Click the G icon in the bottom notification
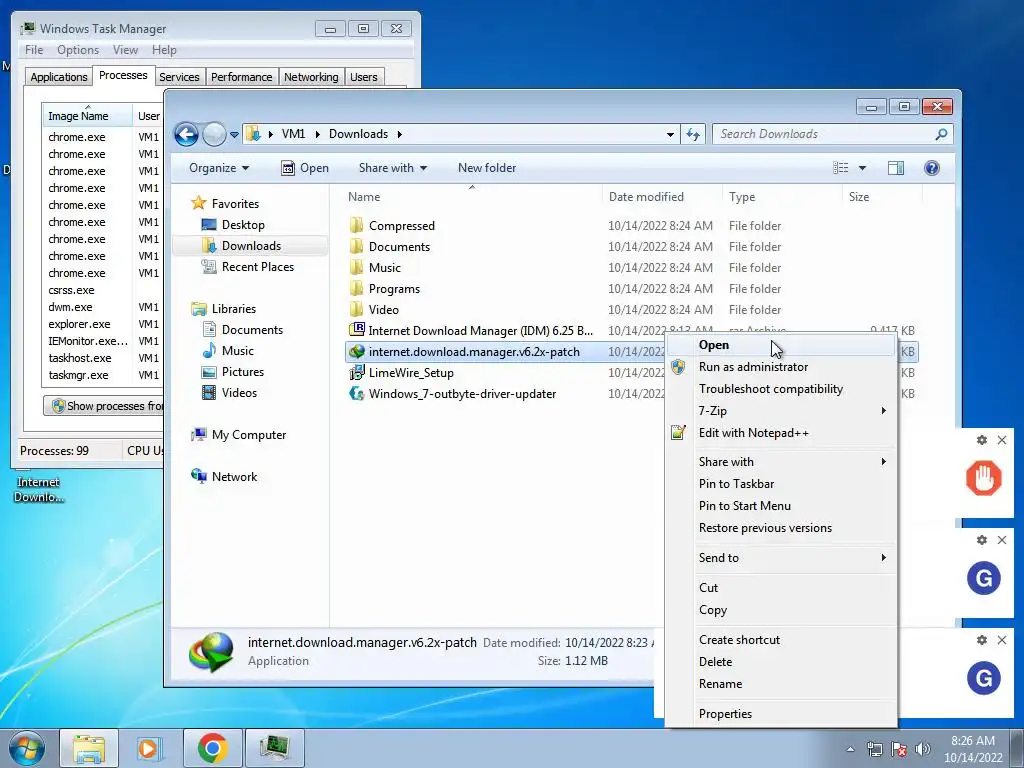The height and width of the screenshot is (768, 1024). [984, 678]
